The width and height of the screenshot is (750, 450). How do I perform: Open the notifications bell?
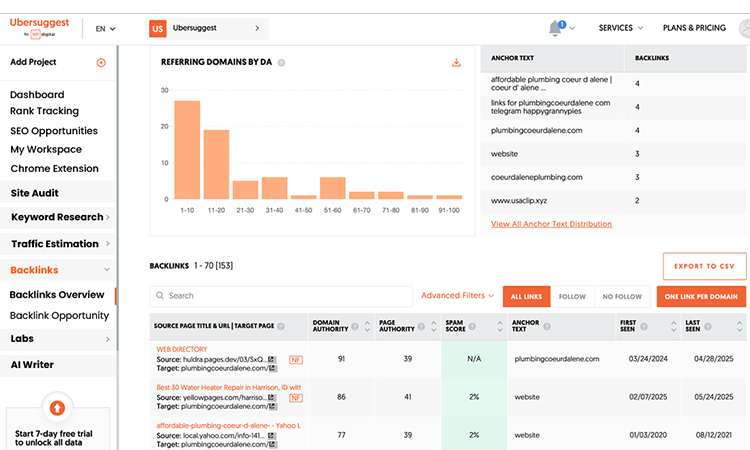(555, 28)
